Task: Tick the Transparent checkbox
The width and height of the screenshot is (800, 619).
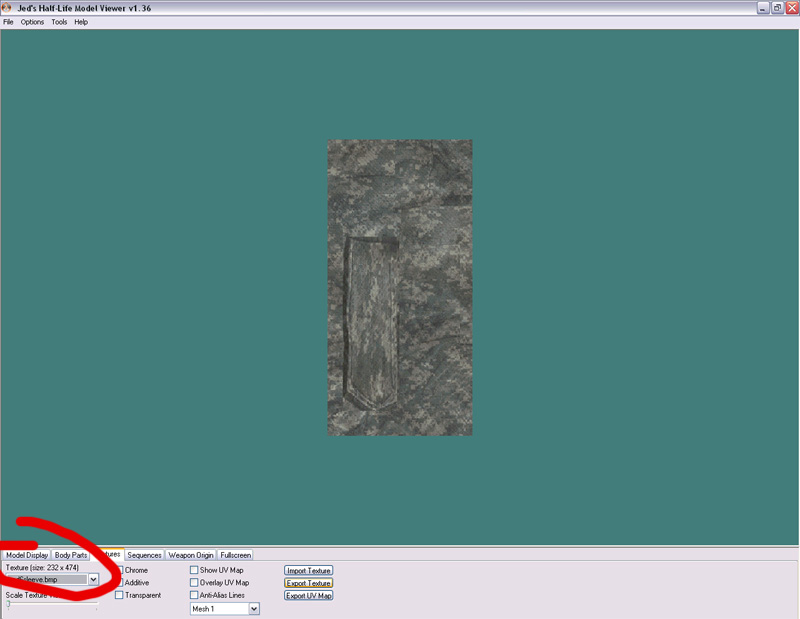Action: (x=119, y=595)
